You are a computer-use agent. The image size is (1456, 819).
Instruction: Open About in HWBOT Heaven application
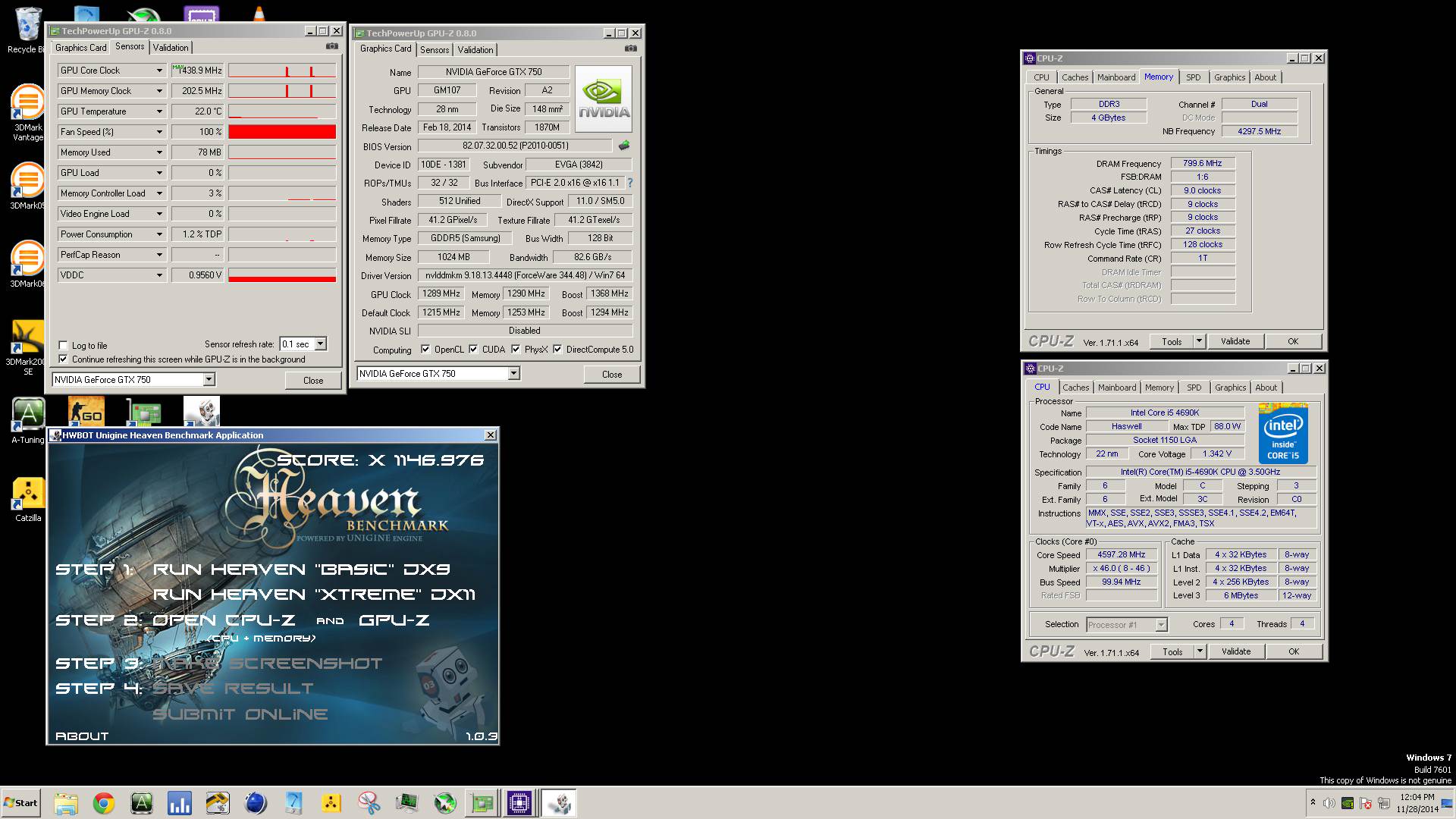click(x=82, y=736)
